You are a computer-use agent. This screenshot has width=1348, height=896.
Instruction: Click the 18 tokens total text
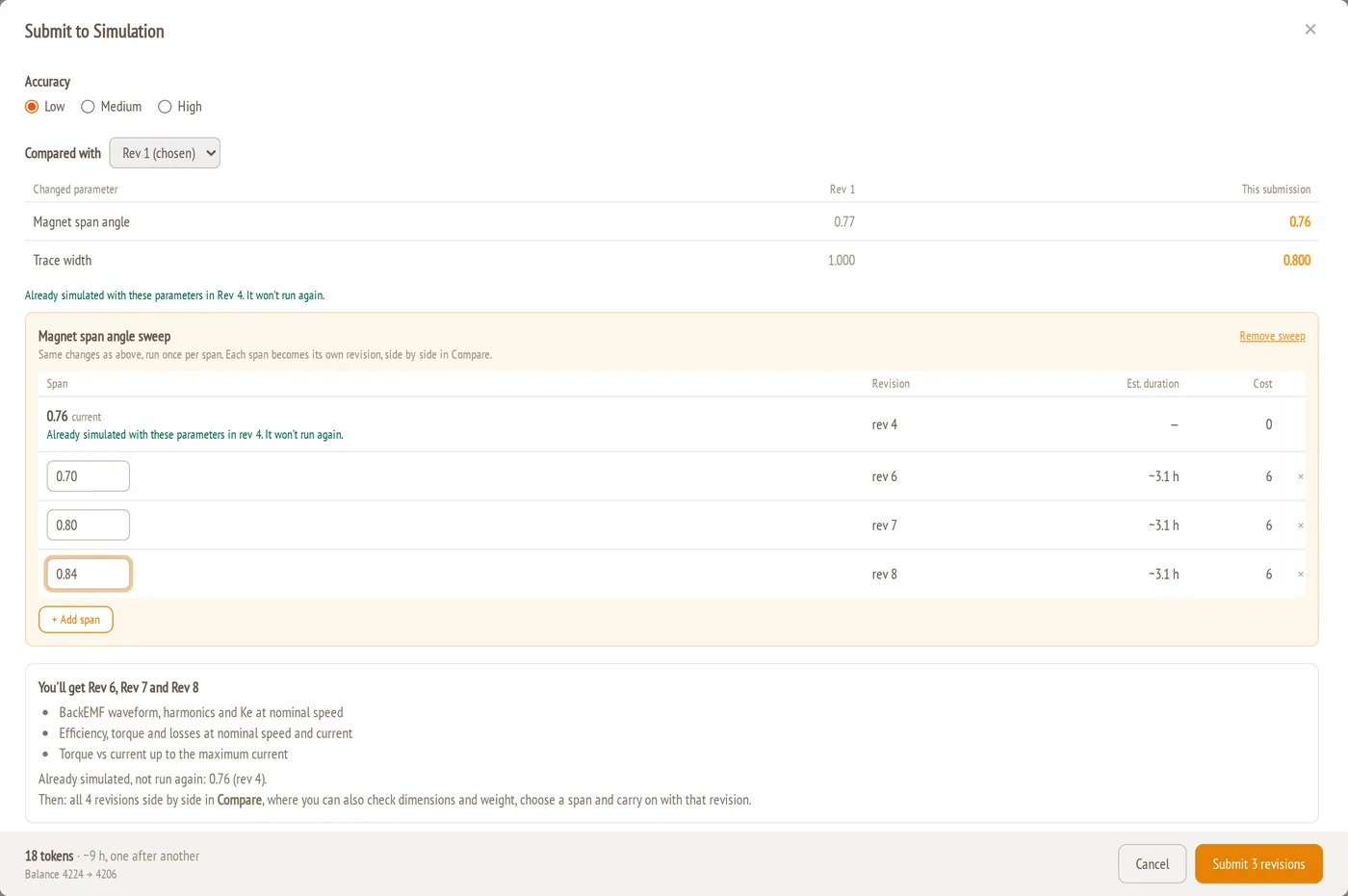coord(49,856)
